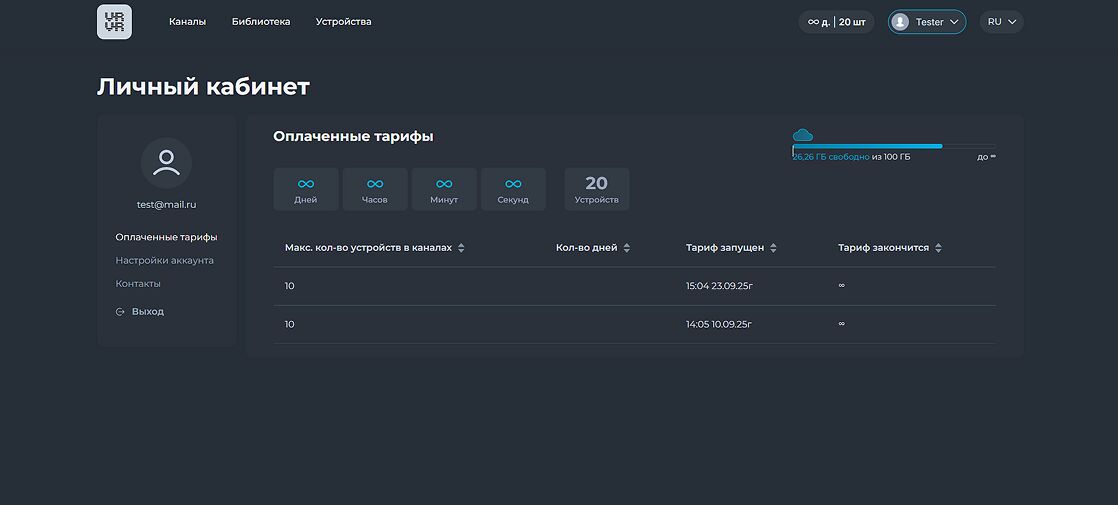
Task: Open the Каналы menu item
Action: tap(187, 22)
